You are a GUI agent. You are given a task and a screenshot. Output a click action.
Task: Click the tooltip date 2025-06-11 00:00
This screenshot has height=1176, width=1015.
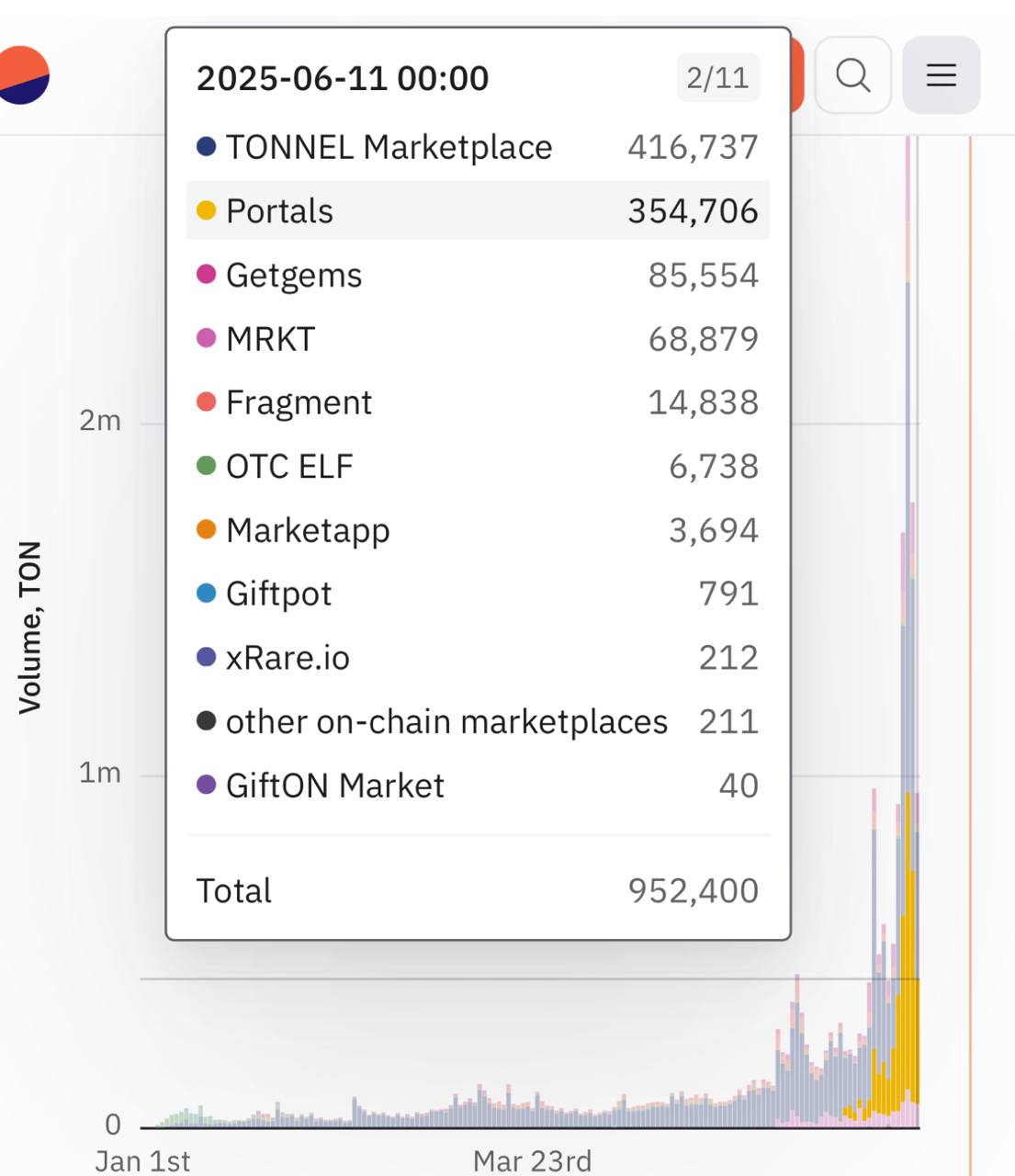coord(343,78)
